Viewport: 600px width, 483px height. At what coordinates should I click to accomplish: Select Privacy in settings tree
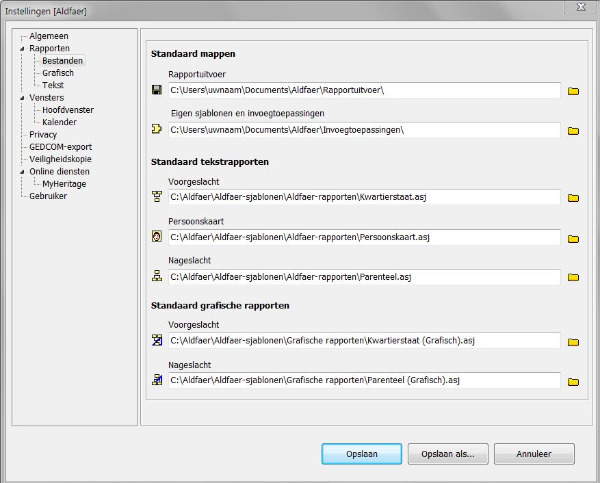click(43, 134)
